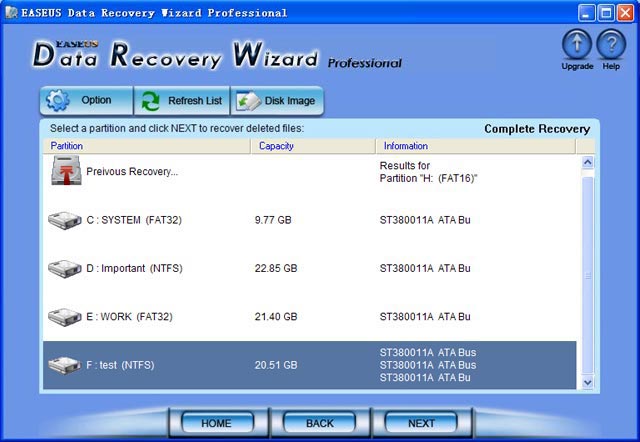Select partition C : SYSTEM (FAT32)
The image size is (640, 442).
click(134, 220)
